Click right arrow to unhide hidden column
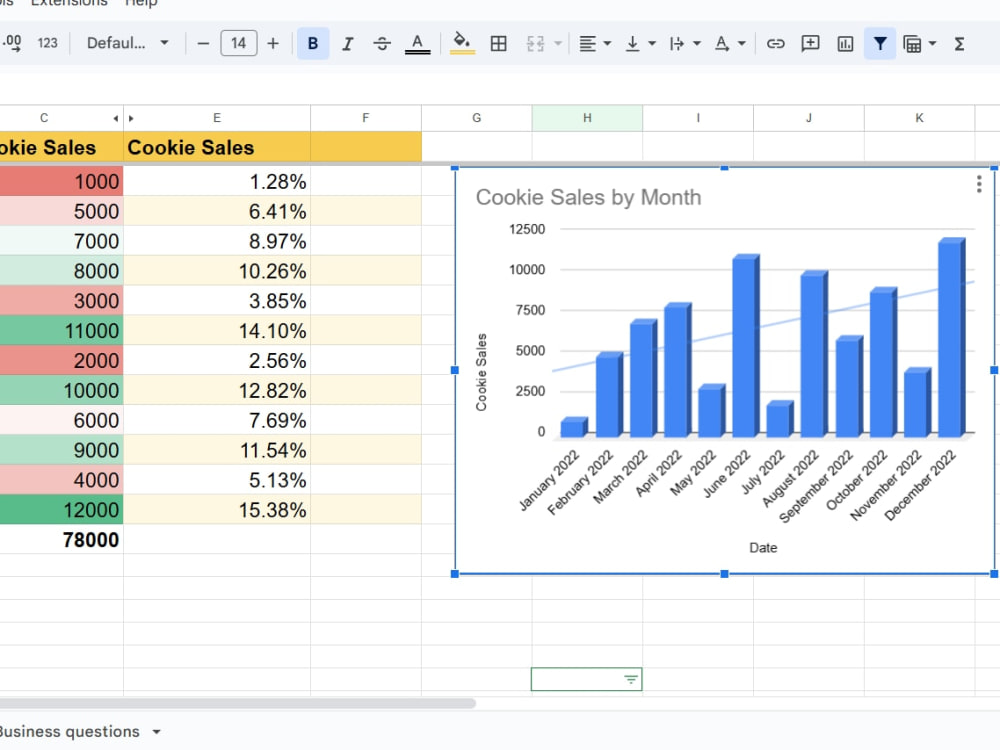 pyautogui.click(x=131, y=119)
